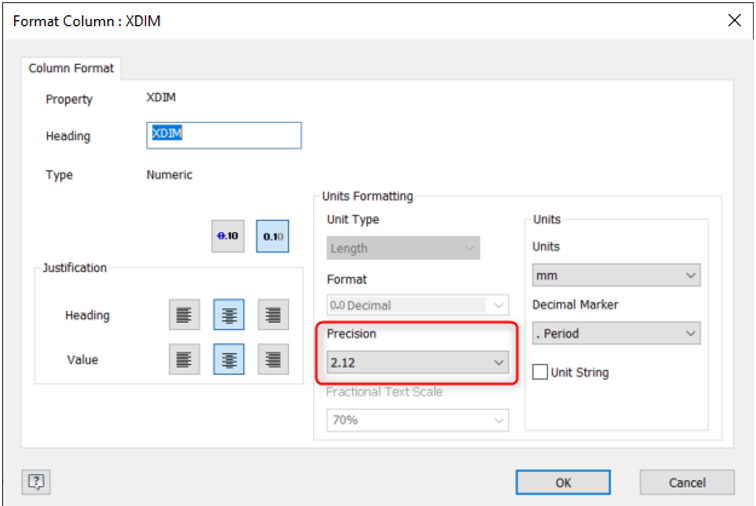The image size is (756, 506).
Task: Click the Heading input field
Action: 224,136
